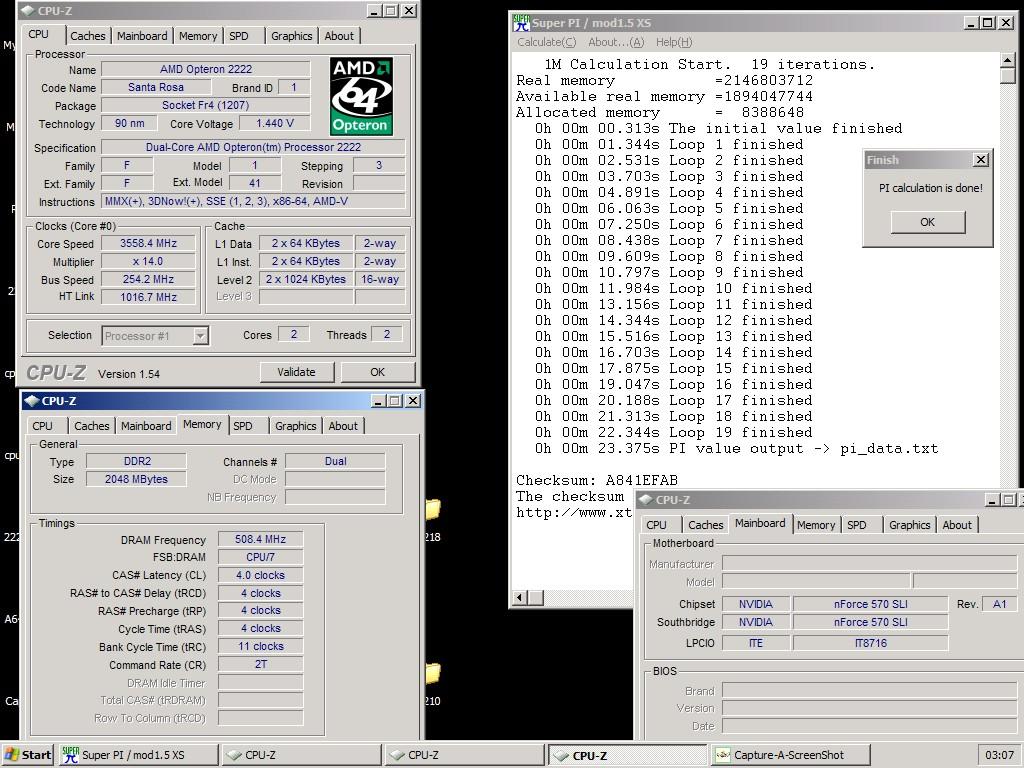Viewport: 1024px width, 768px height.
Task: Select About tab in mainboard CPU-Z window
Action: click(957, 525)
